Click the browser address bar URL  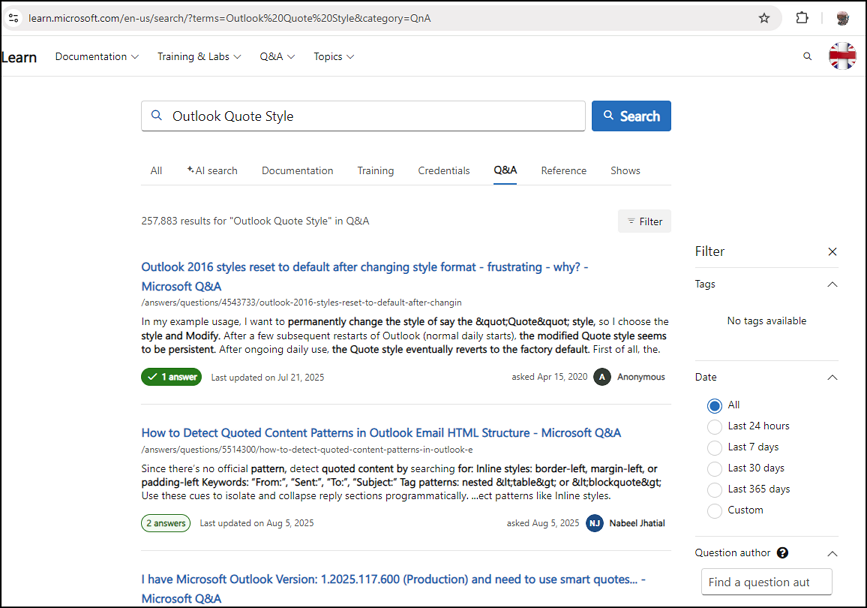click(229, 18)
